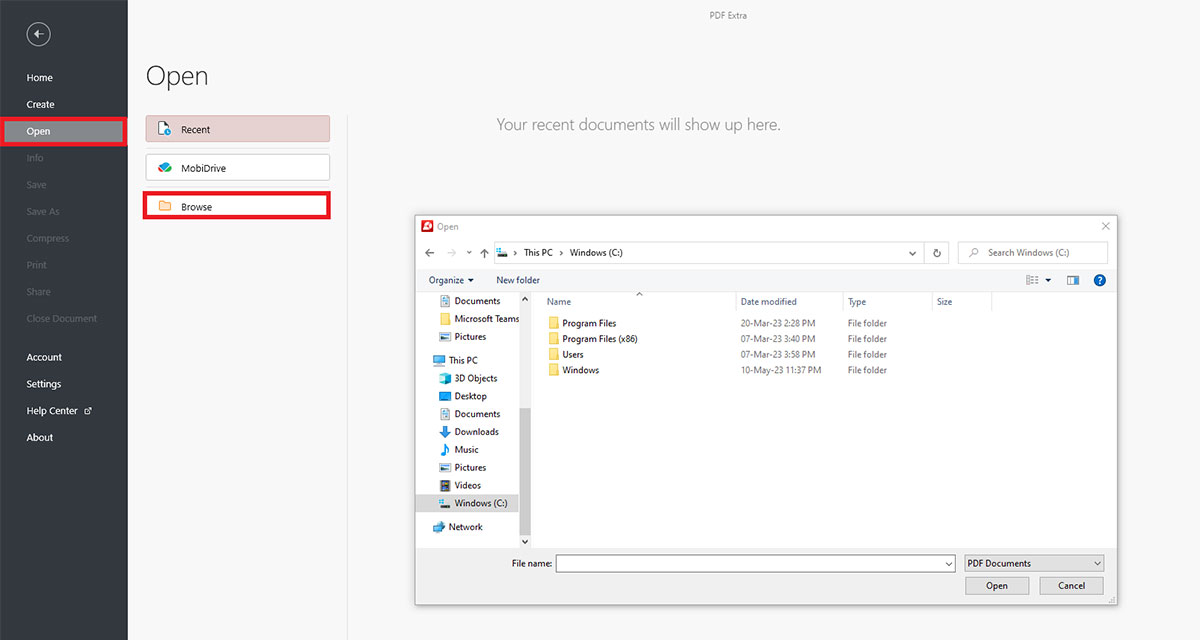Click the Open button to confirm
1200x640 pixels.
[996, 585]
